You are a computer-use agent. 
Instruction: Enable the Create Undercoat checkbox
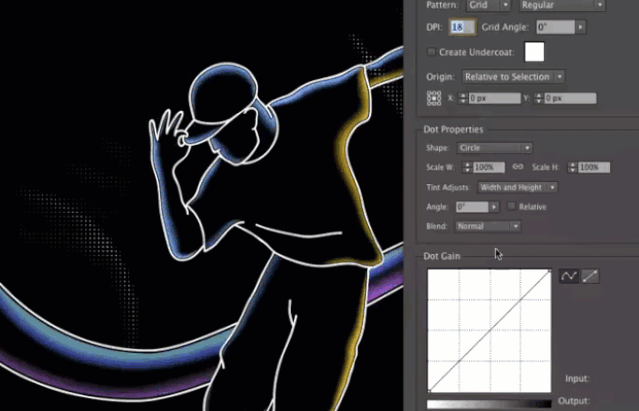(x=431, y=52)
